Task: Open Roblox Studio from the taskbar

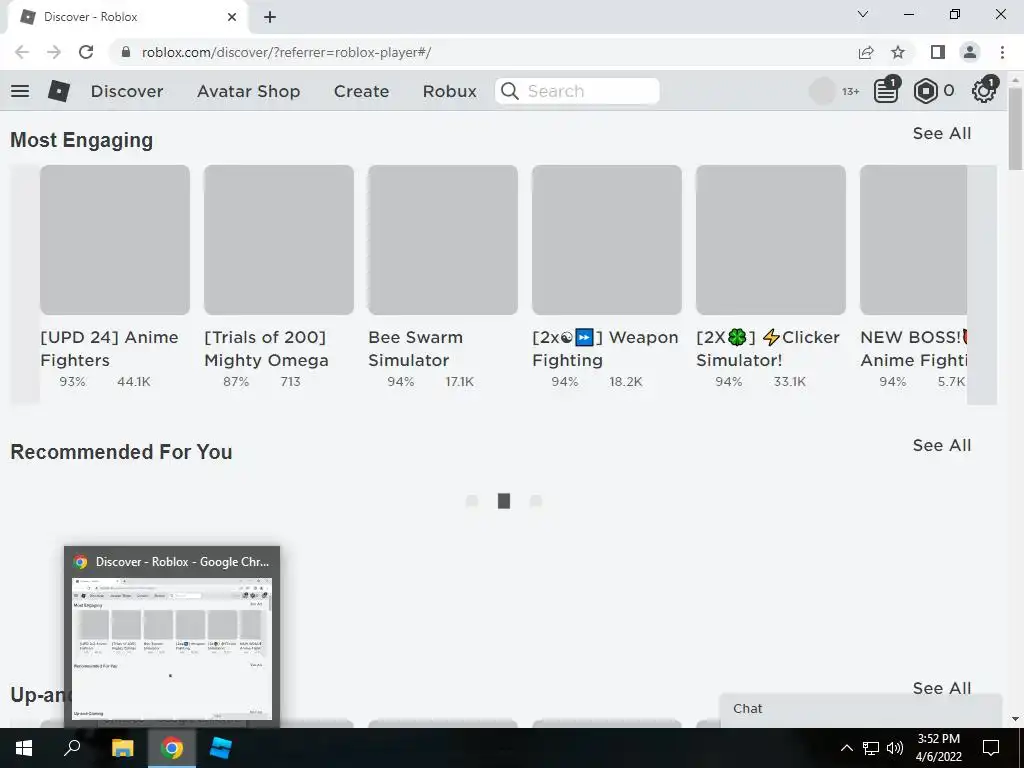Action: 221,748
